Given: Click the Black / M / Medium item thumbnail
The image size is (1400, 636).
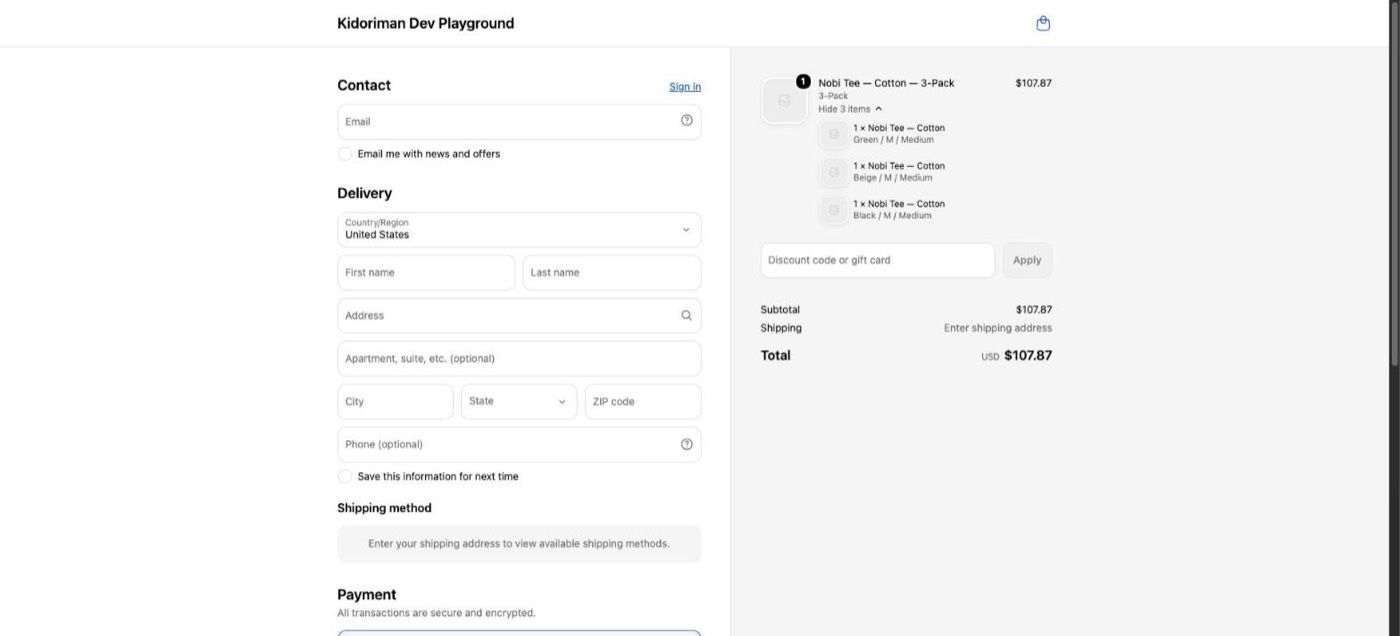Looking at the screenshot, I should pos(834,210).
